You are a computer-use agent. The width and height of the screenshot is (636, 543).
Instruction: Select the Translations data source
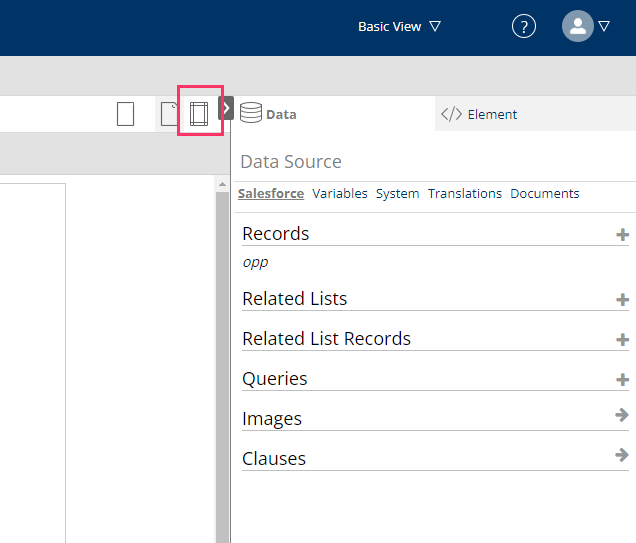click(465, 193)
